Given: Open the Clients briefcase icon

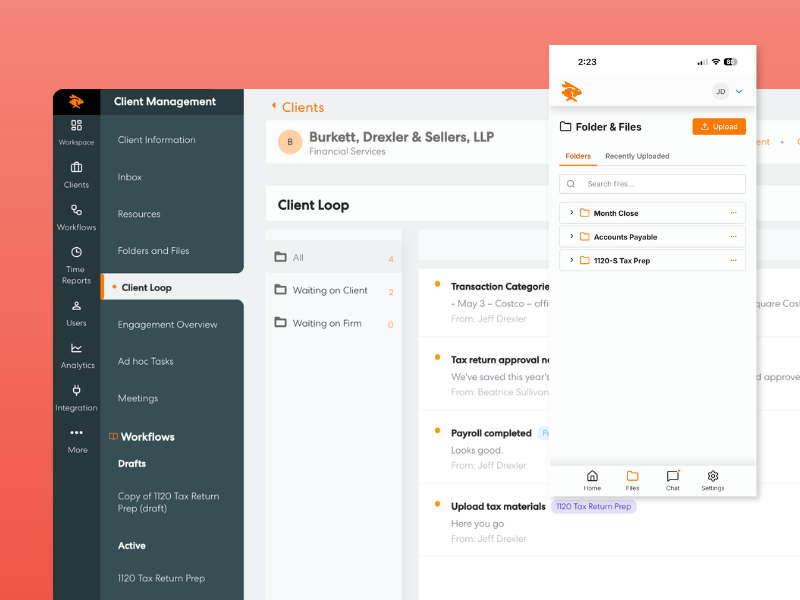Looking at the screenshot, I should (77, 167).
